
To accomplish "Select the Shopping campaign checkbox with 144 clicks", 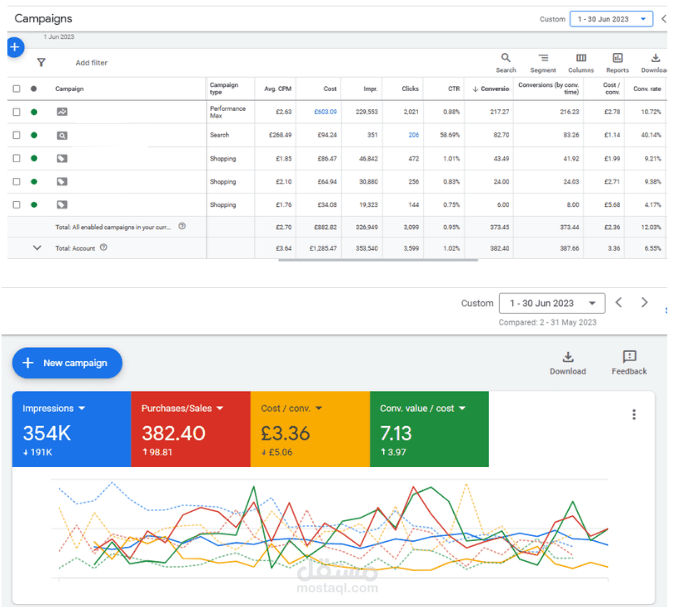I will click(16, 205).
